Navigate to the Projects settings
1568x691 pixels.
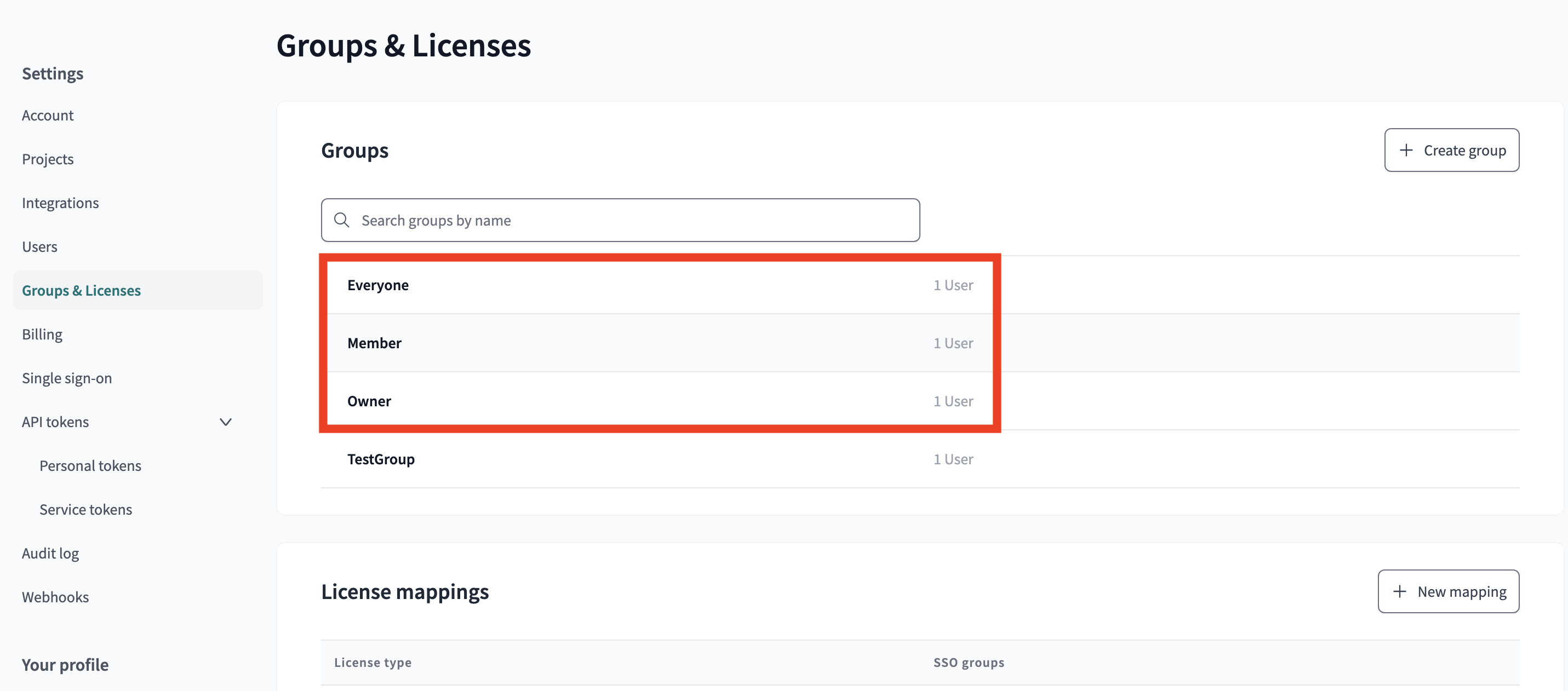[48, 158]
